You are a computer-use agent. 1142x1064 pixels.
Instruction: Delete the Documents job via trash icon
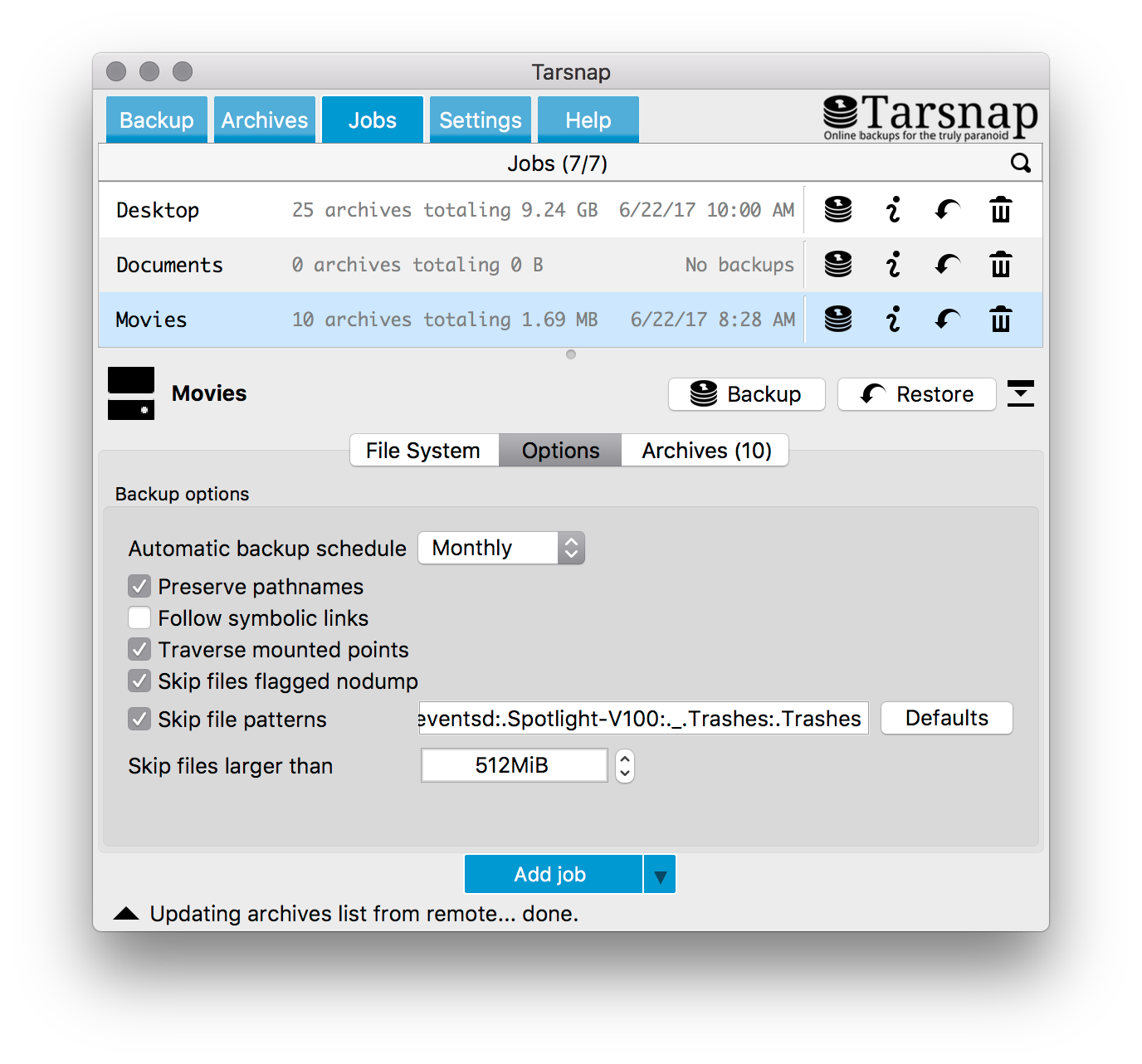[1001, 264]
